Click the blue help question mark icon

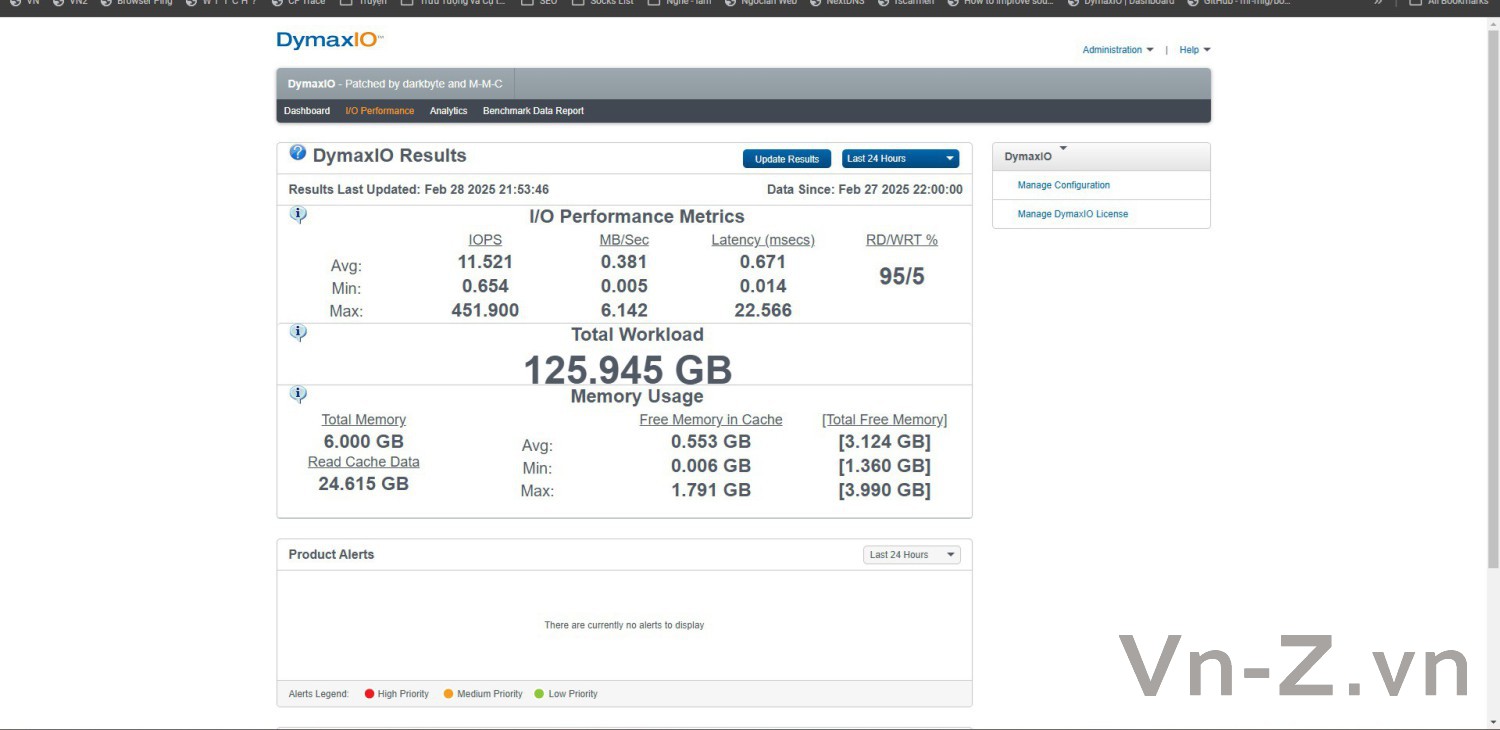click(x=297, y=153)
